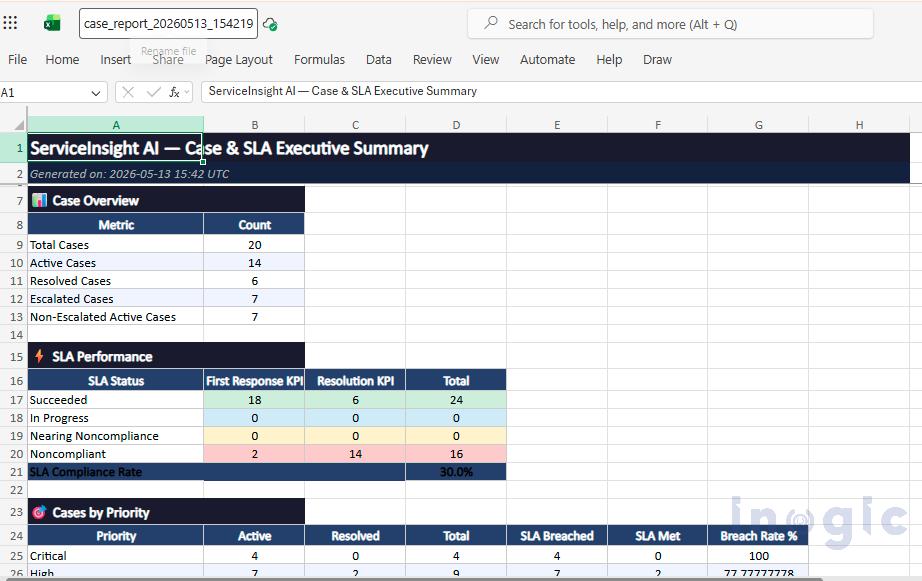Select the 'Total Cases' cell

[x=116, y=245]
